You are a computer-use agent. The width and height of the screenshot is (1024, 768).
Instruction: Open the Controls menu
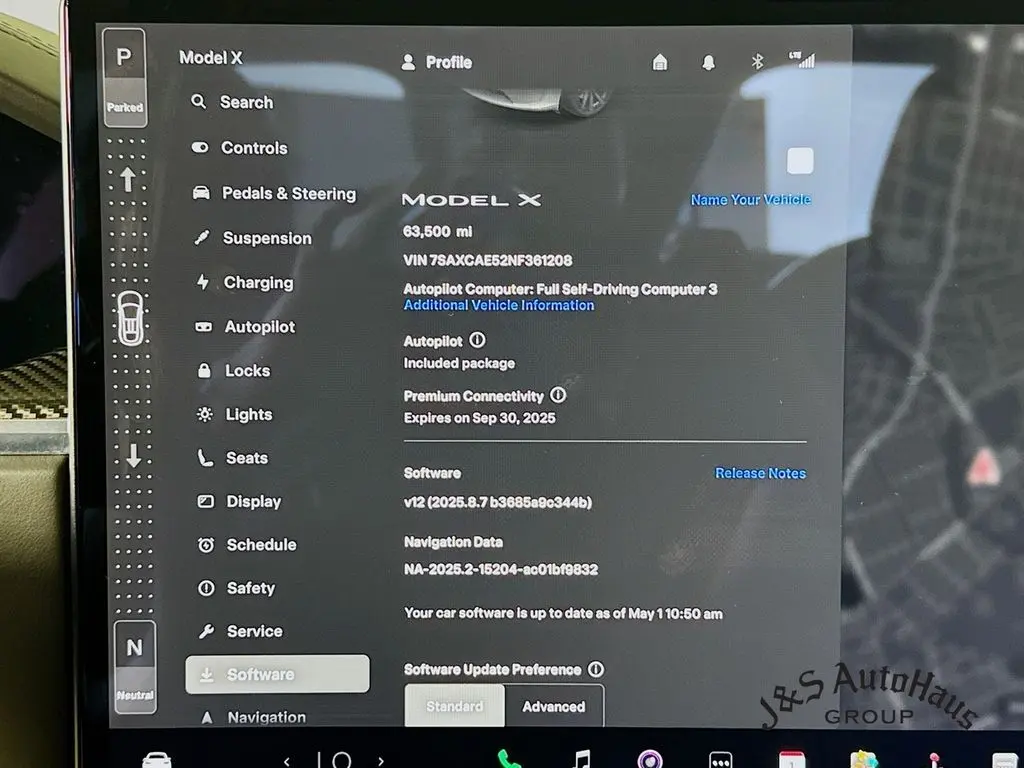239,148
